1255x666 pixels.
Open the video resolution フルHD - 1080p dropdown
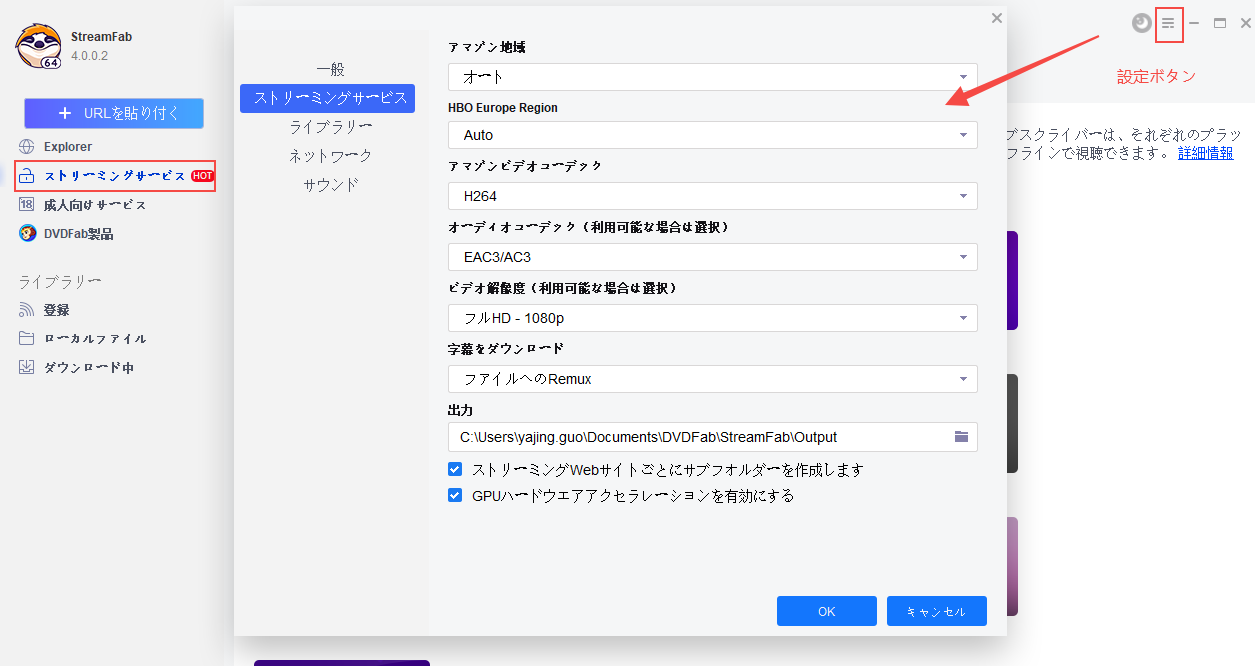click(x=713, y=318)
